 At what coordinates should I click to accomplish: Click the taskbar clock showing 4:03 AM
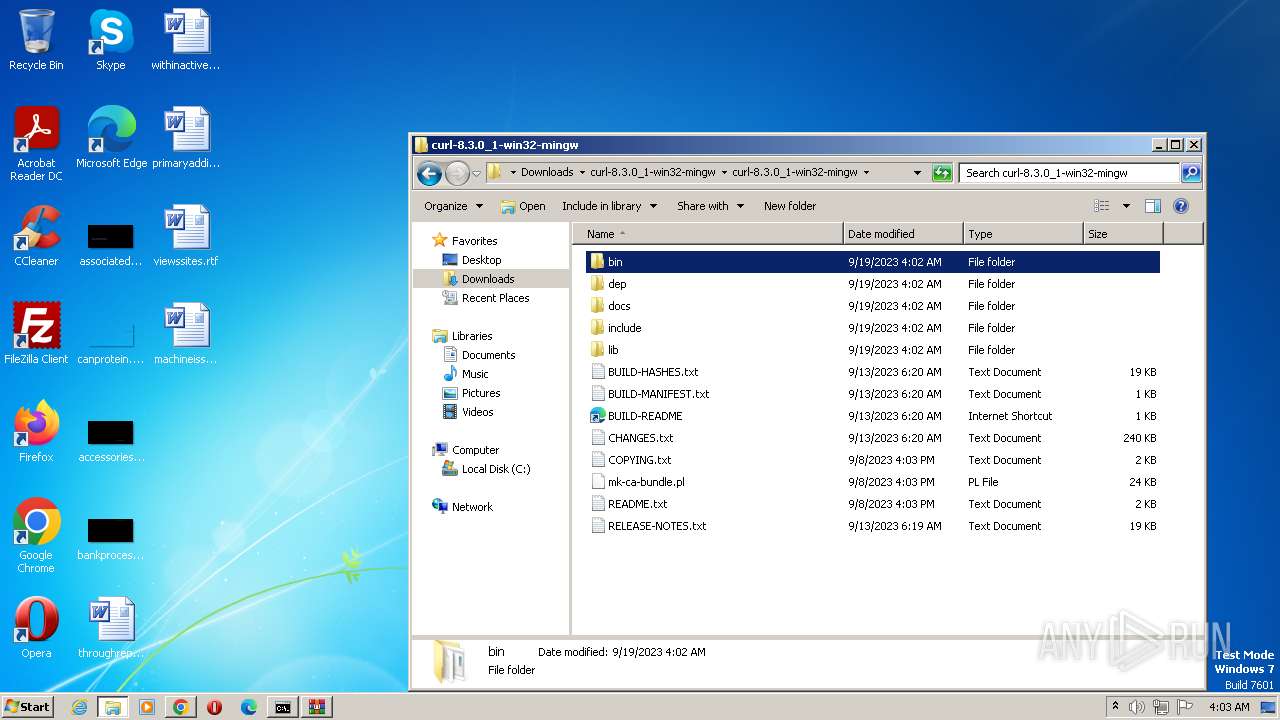(1229, 707)
